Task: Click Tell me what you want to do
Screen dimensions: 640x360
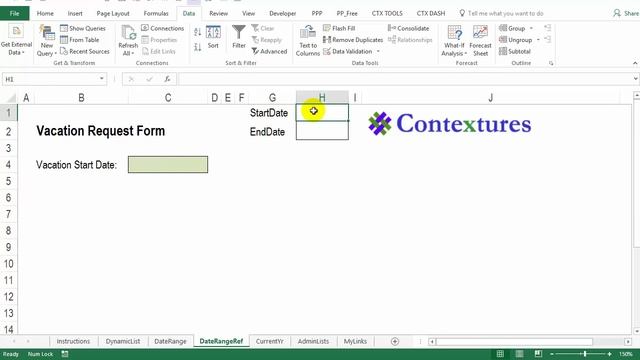Action: click(x=501, y=13)
